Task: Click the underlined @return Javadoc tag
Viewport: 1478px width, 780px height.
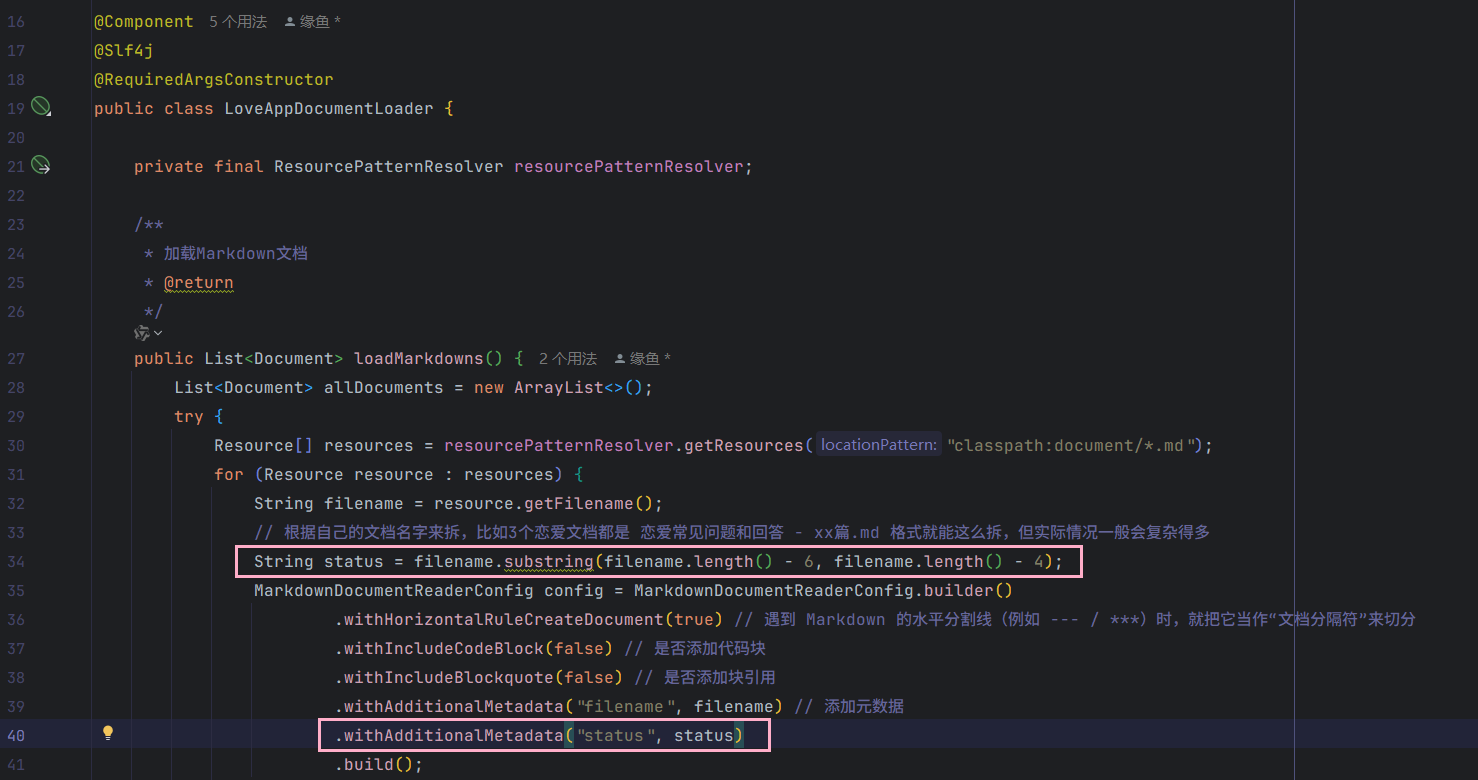Action: [x=198, y=282]
